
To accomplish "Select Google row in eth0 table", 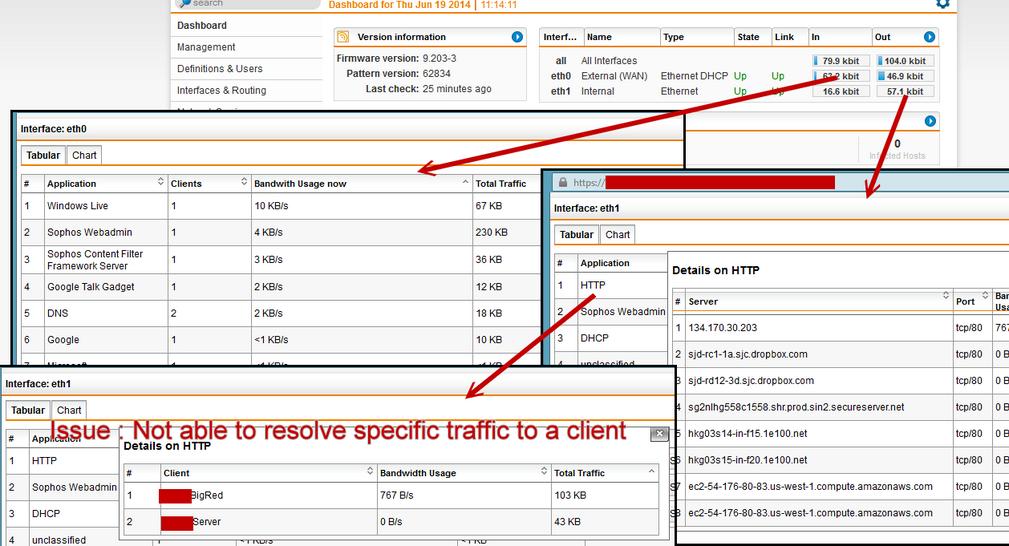I will pos(281,339).
